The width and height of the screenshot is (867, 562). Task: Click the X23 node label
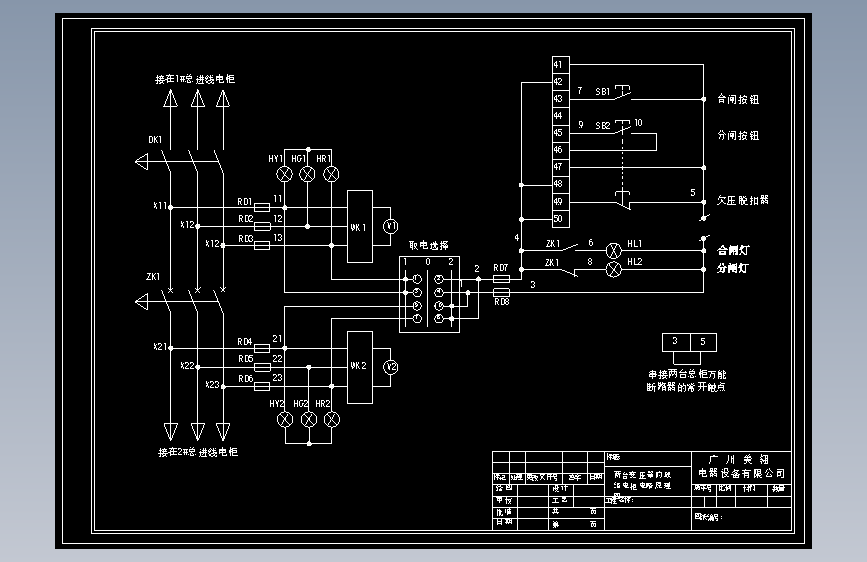coord(212,384)
